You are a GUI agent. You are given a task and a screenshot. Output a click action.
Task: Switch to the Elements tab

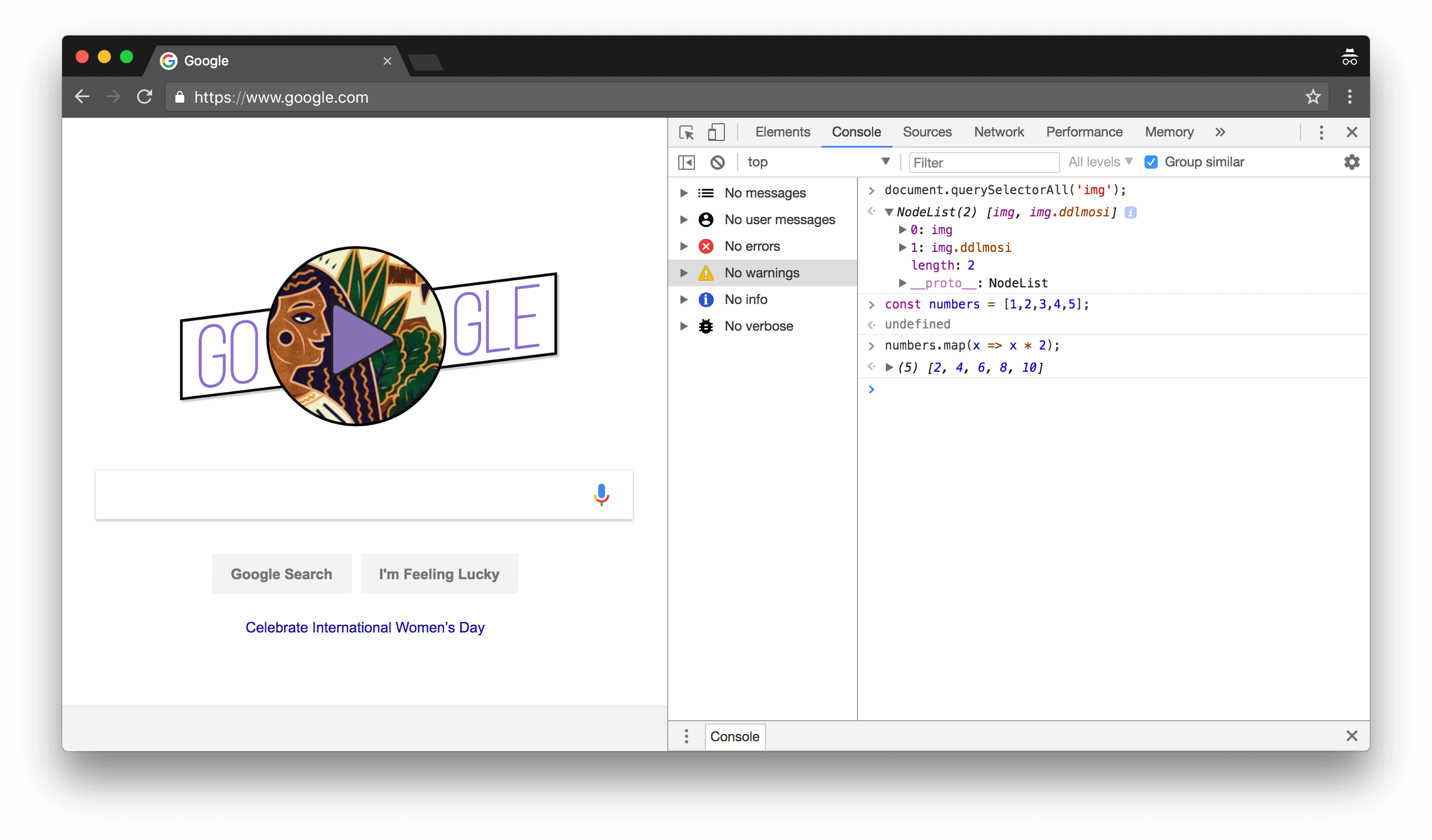click(x=782, y=133)
